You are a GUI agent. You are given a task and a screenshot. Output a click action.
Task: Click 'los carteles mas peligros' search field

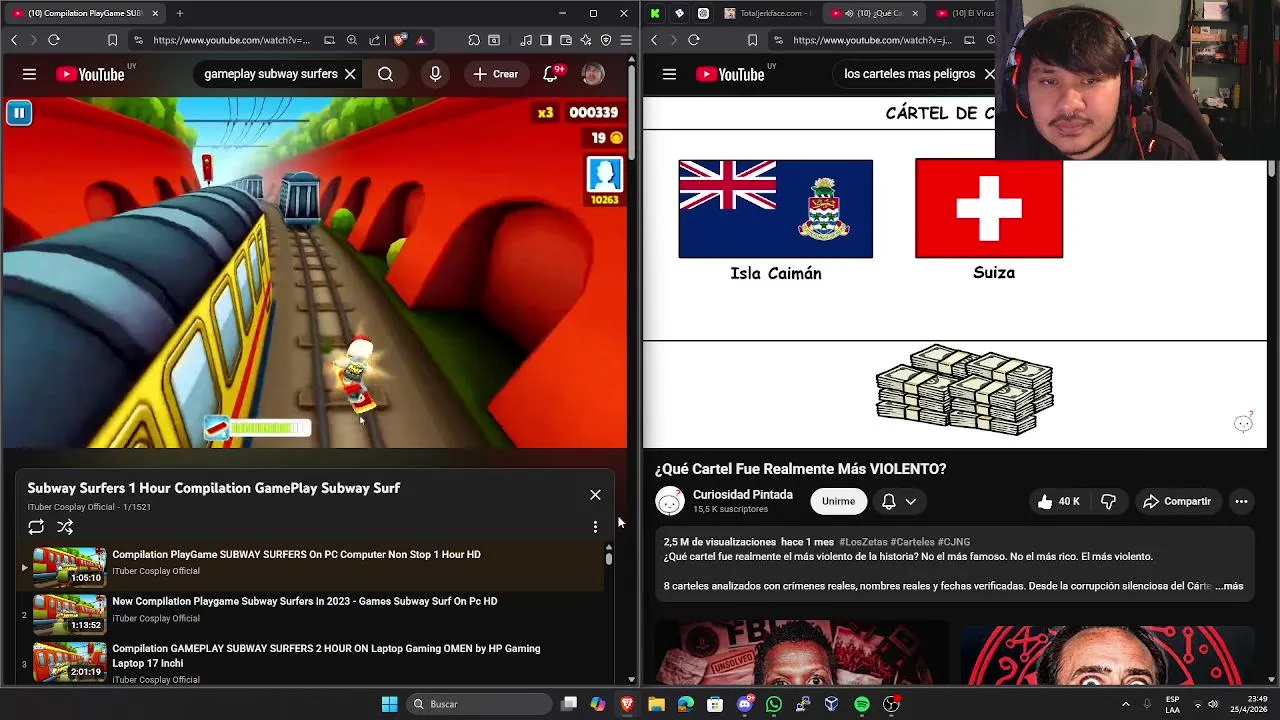tap(909, 74)
